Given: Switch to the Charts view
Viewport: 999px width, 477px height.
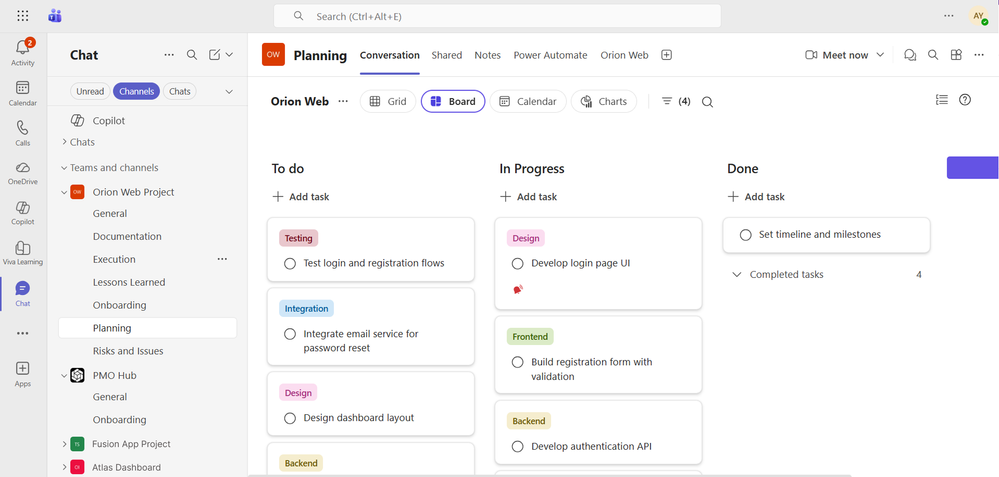Looking at the screenshot, I should pyautogui.click(x=603, y=101).
